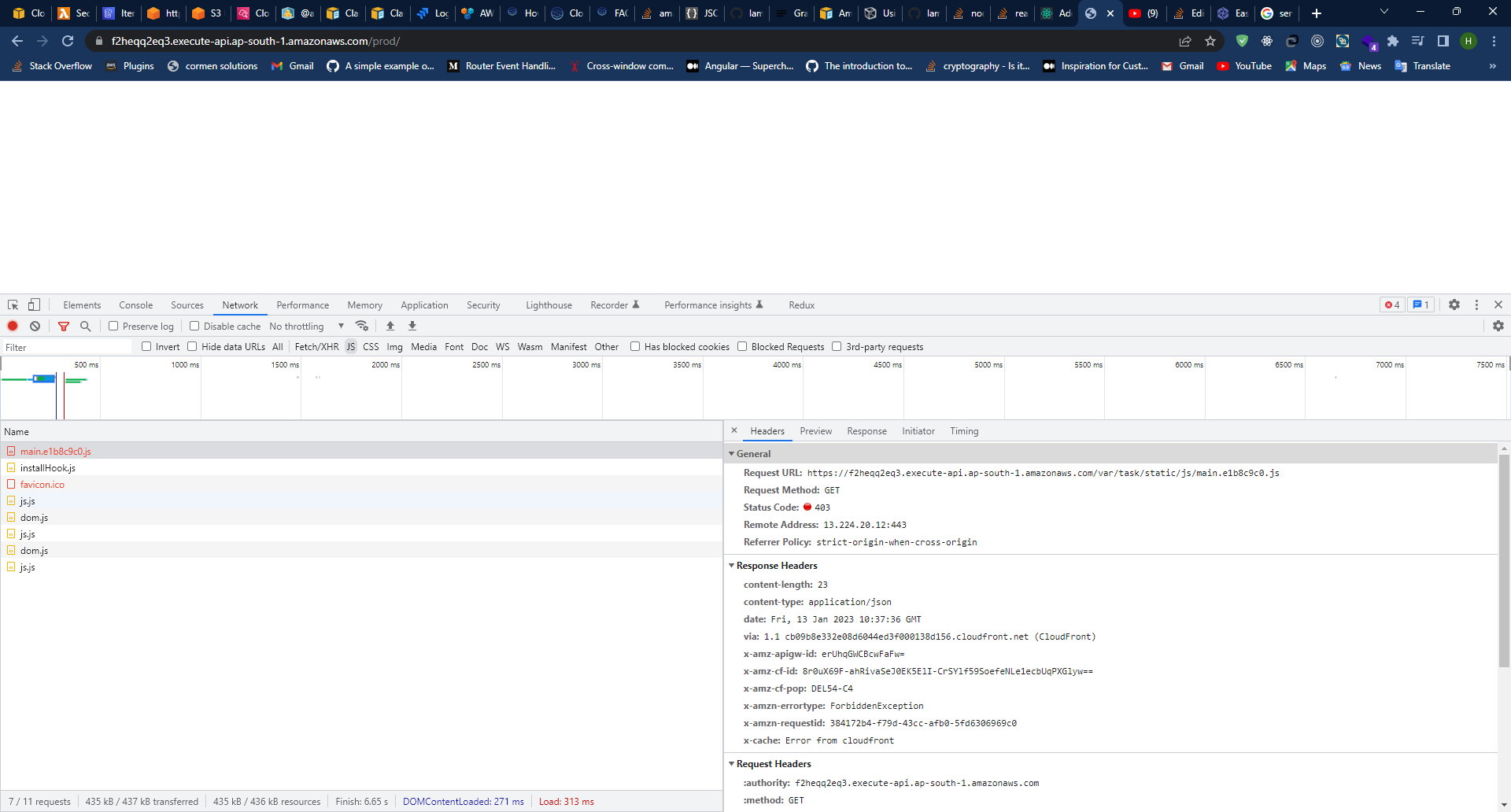Open network conditions wifi icon

[x=362, y=326]
